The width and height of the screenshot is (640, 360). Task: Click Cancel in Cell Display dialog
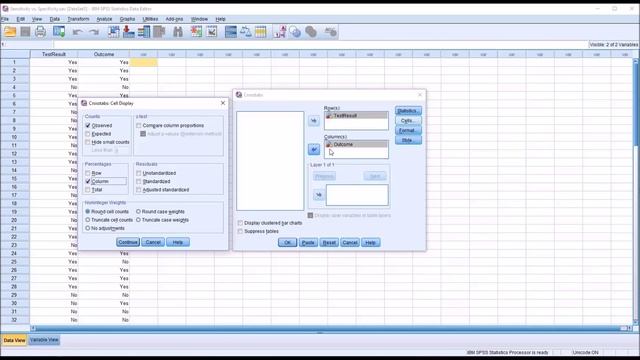[x=153, y=242]
